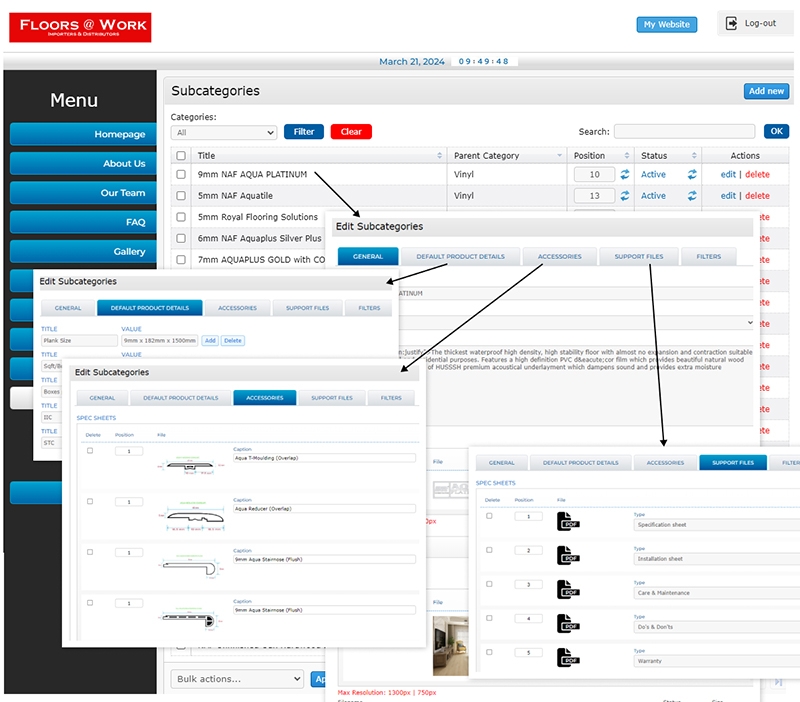Screen dimensions: 800x702
Task: Click the Log-out door icon
Action: 732,23
